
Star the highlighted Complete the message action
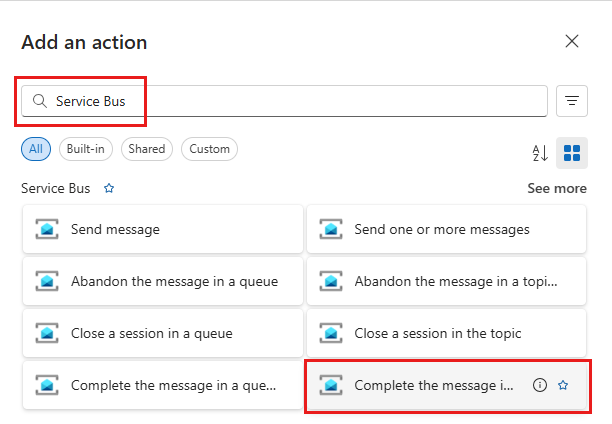tap(563, 385)
